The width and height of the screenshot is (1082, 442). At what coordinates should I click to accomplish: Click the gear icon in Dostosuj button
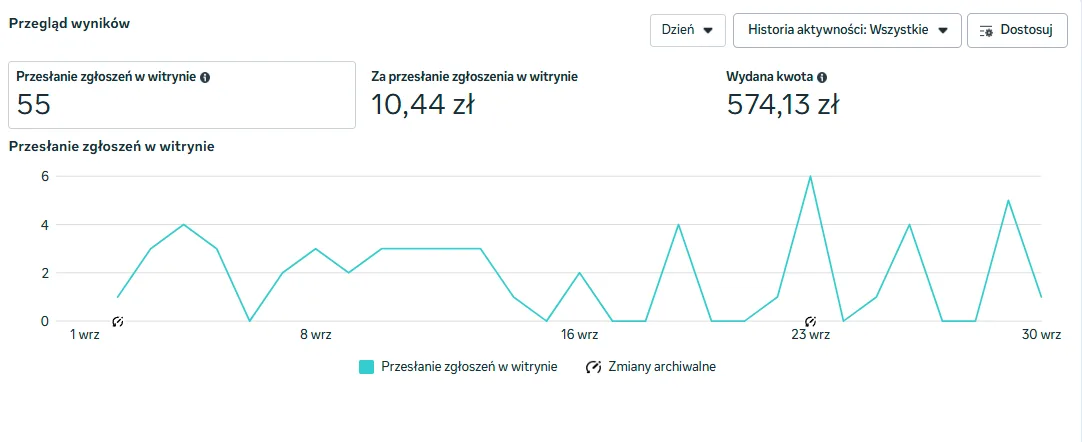986,31
